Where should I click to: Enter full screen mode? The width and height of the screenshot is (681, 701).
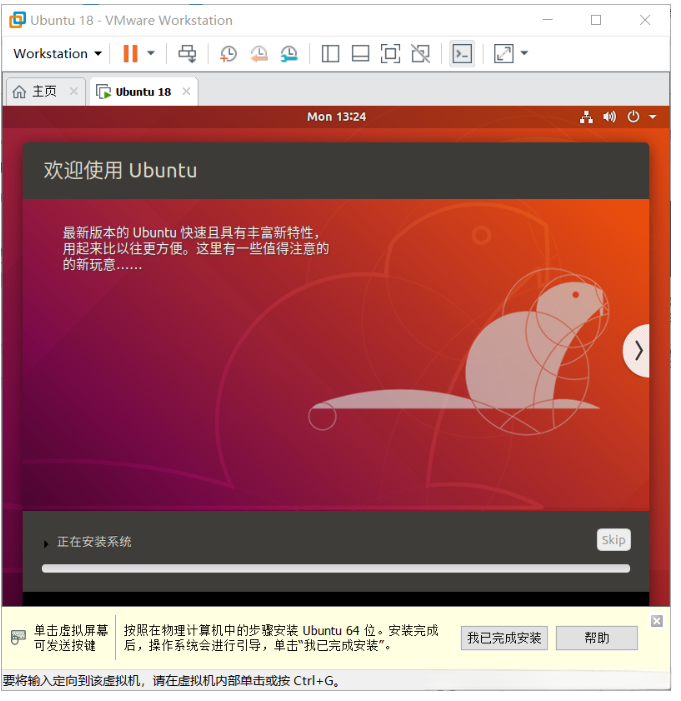coord(390,54)
